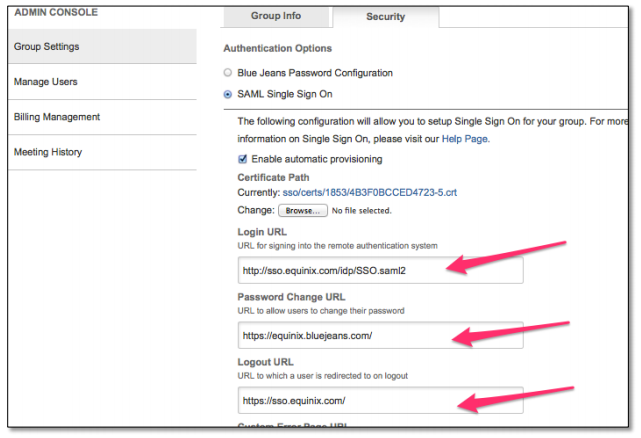Open Group Settings in the sidebar
641x438 pixels.
click(x=47, y=46)
